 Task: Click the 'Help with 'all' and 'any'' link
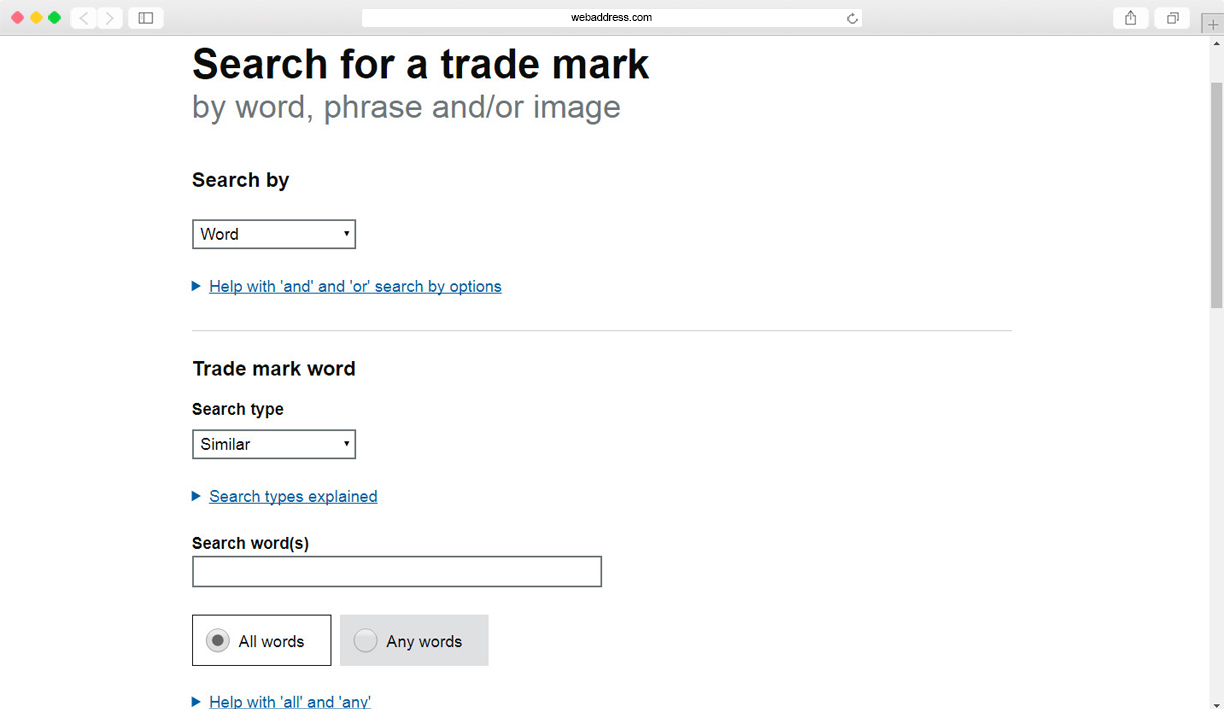pos(290,702)
